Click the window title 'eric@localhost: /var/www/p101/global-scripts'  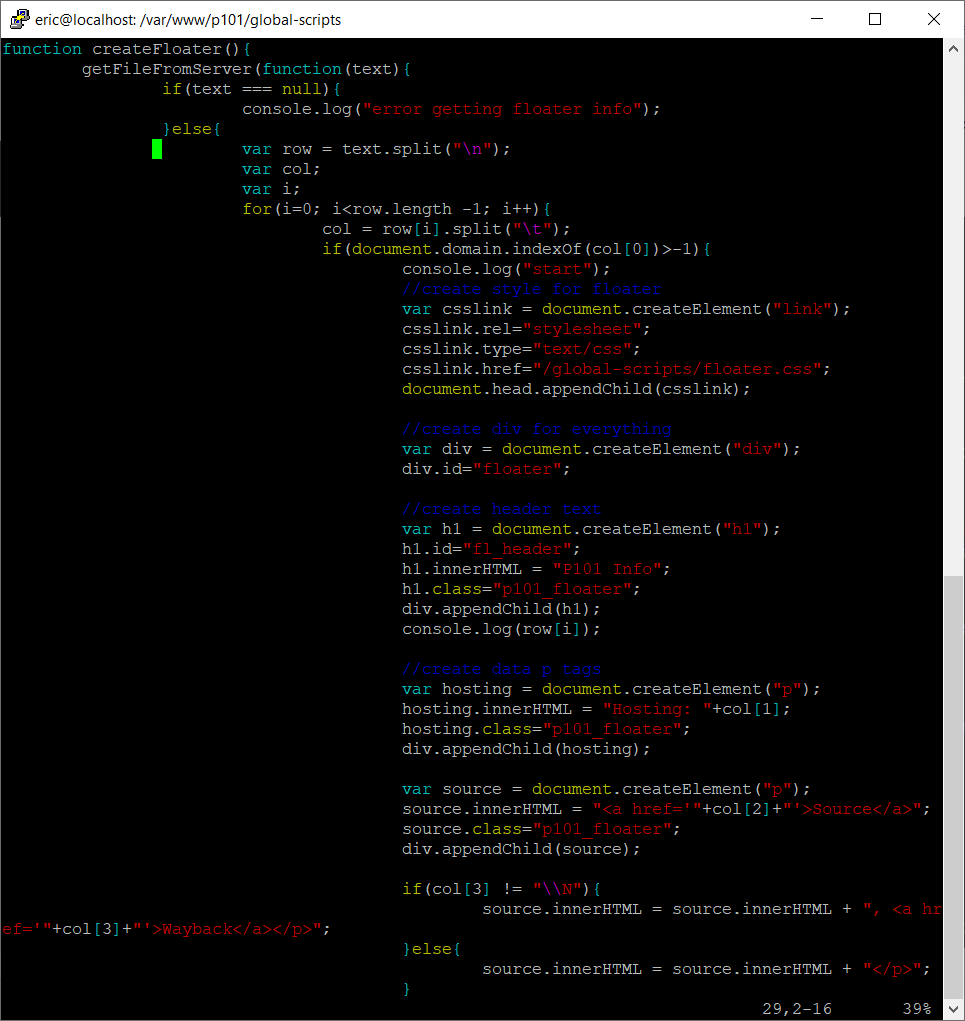click(188, 20)
